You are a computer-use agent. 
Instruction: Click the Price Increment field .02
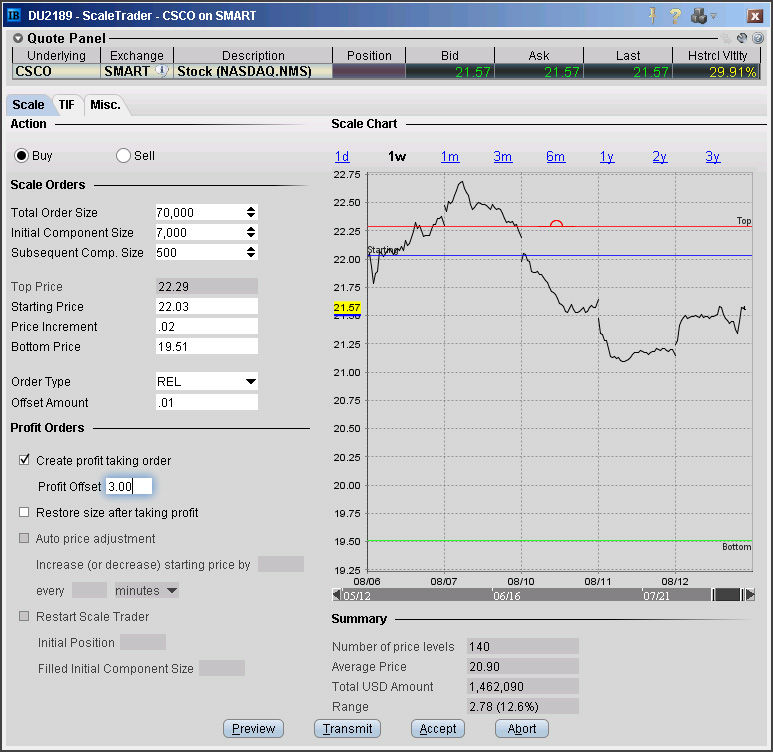(207, 326)
